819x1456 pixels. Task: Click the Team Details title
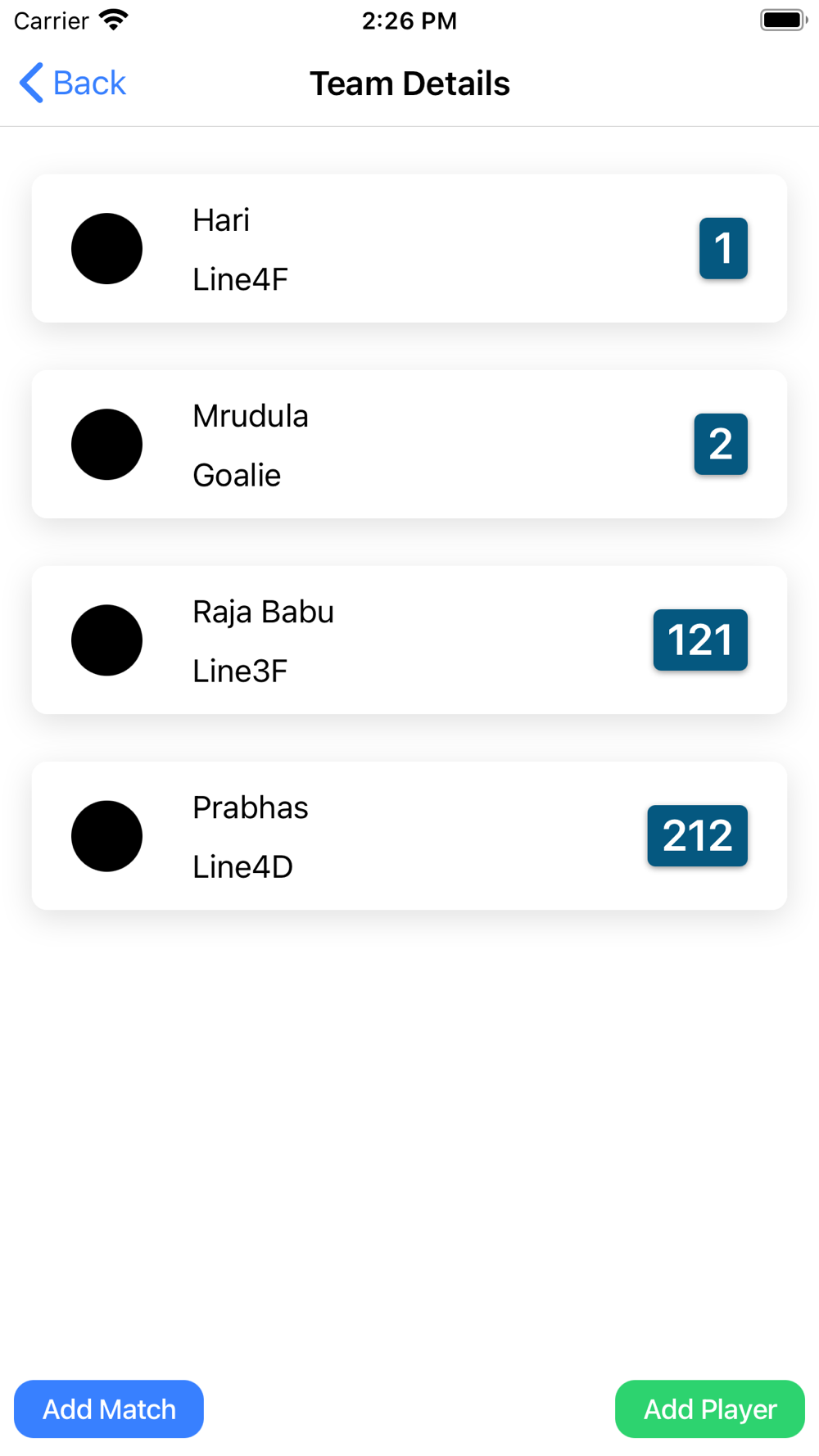click(409, 84)
